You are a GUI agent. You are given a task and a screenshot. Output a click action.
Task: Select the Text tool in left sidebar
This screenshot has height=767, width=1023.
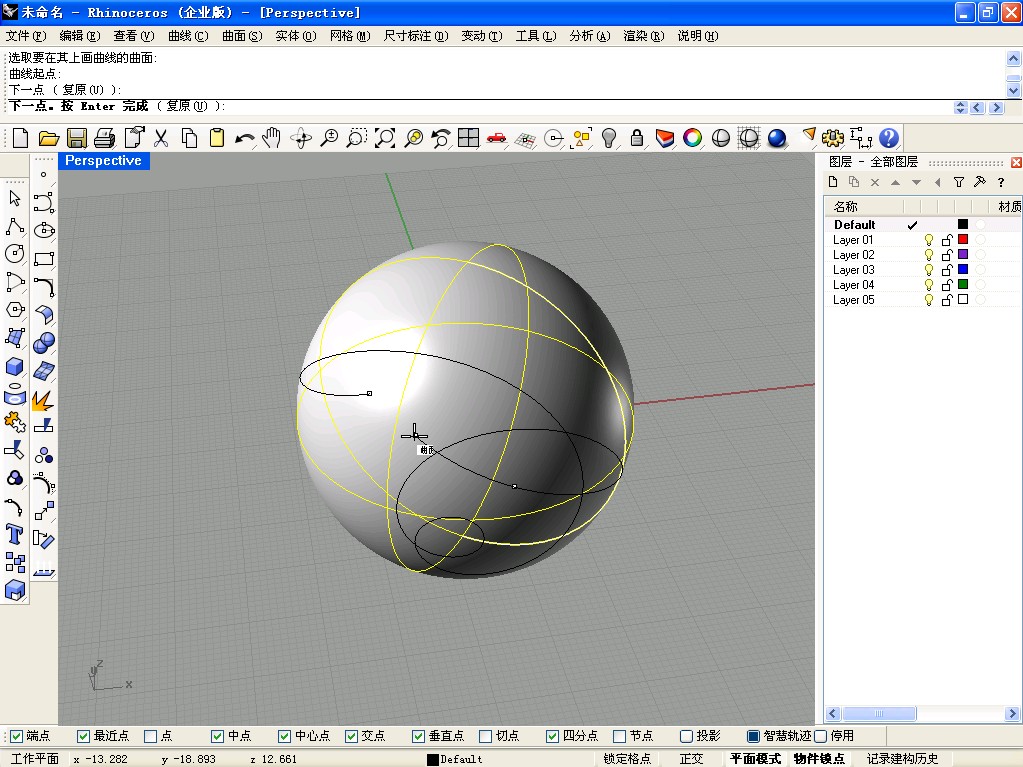point(15,533)
